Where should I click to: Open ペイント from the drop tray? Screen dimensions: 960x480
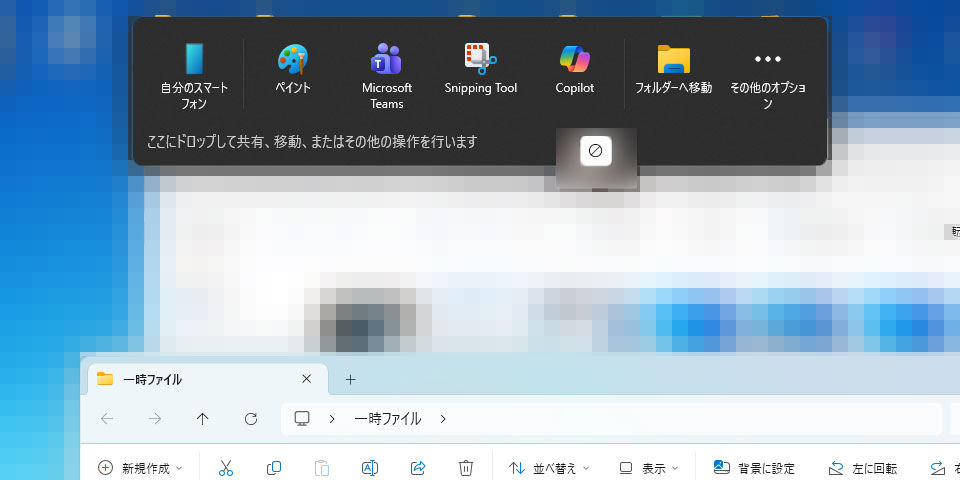(293, 68)
